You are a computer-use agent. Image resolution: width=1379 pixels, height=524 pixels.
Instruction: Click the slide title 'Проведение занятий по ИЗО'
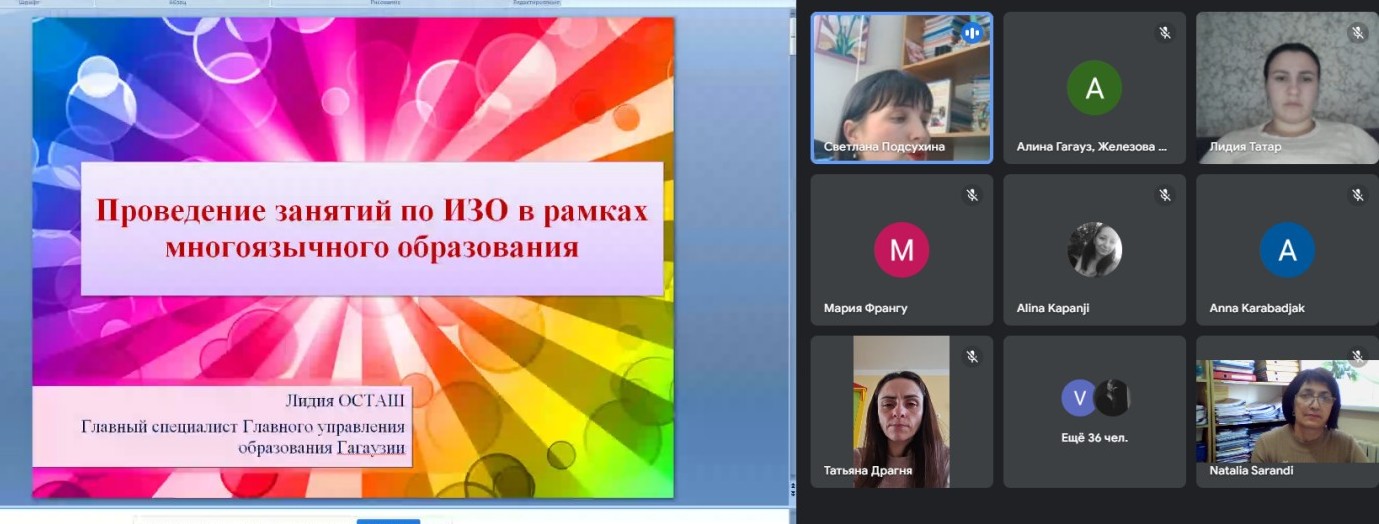pyautogui.click(x=372, y=228)
